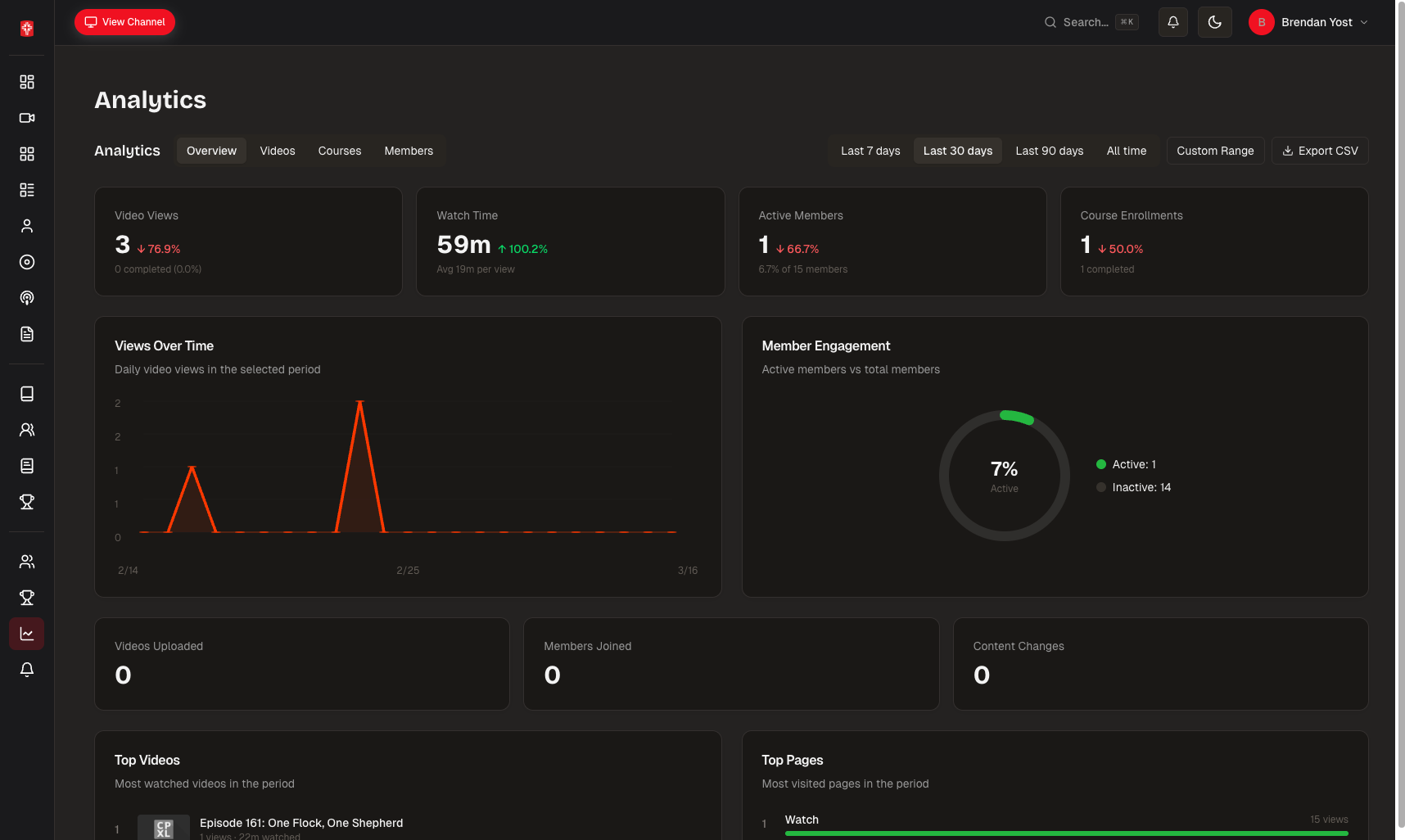Click the View Channel button
This screenshot has height=840, width=1405.
[124, 22]
